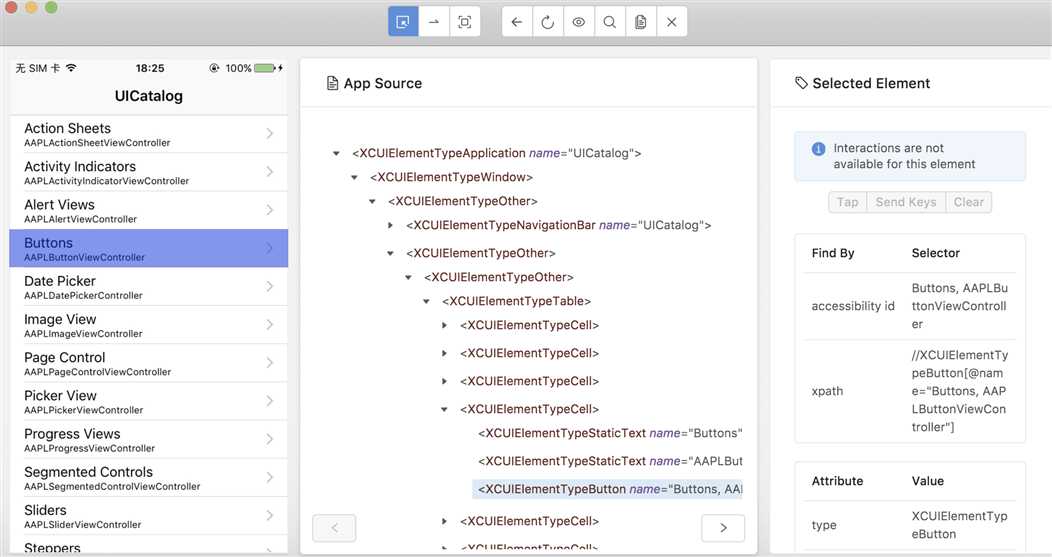Copy XML source using the document icon
The image size is (1052, 557).
(x=640, y=22)
